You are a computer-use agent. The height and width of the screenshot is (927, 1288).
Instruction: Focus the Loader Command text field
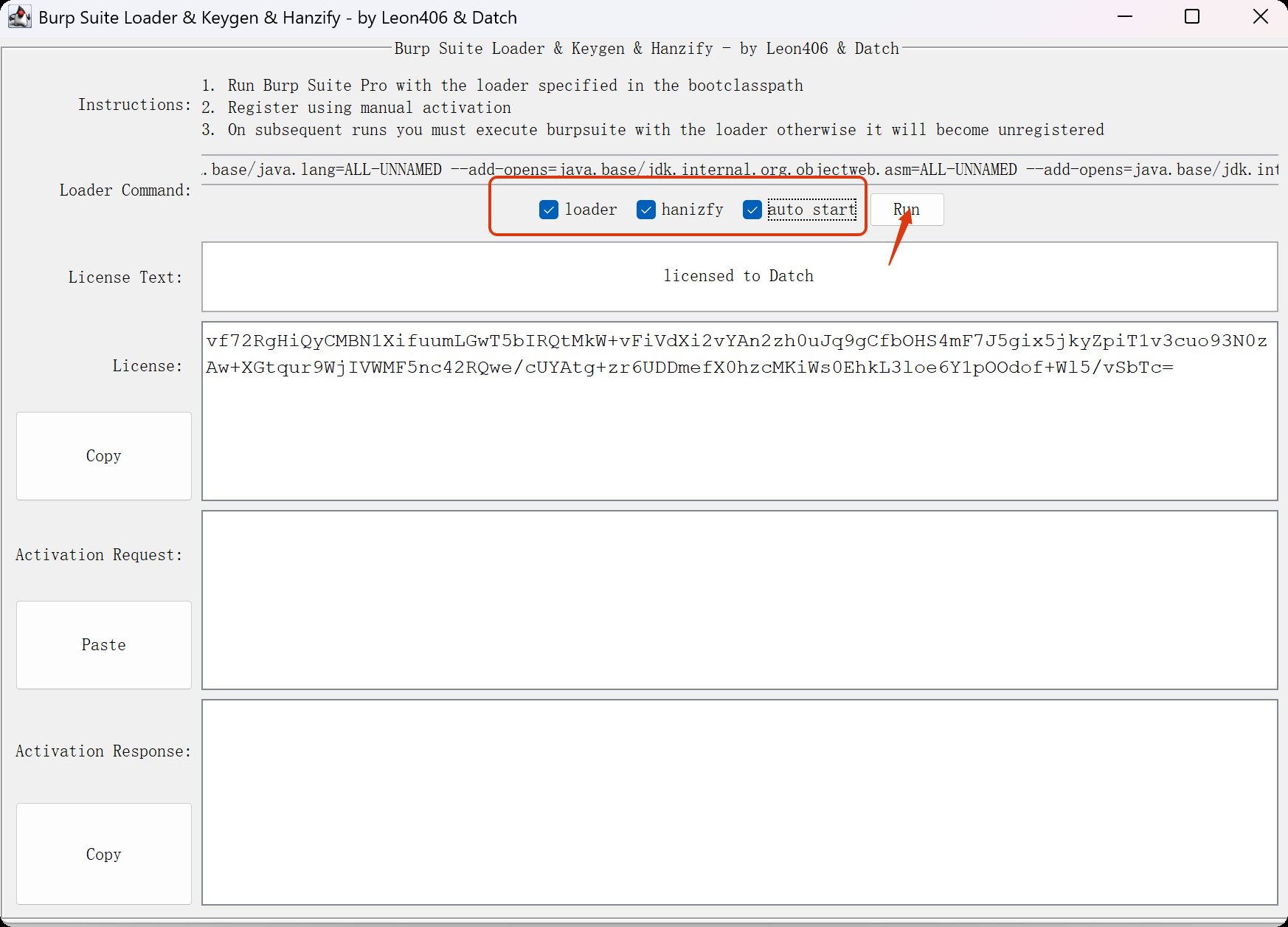[x=739, y=170]
